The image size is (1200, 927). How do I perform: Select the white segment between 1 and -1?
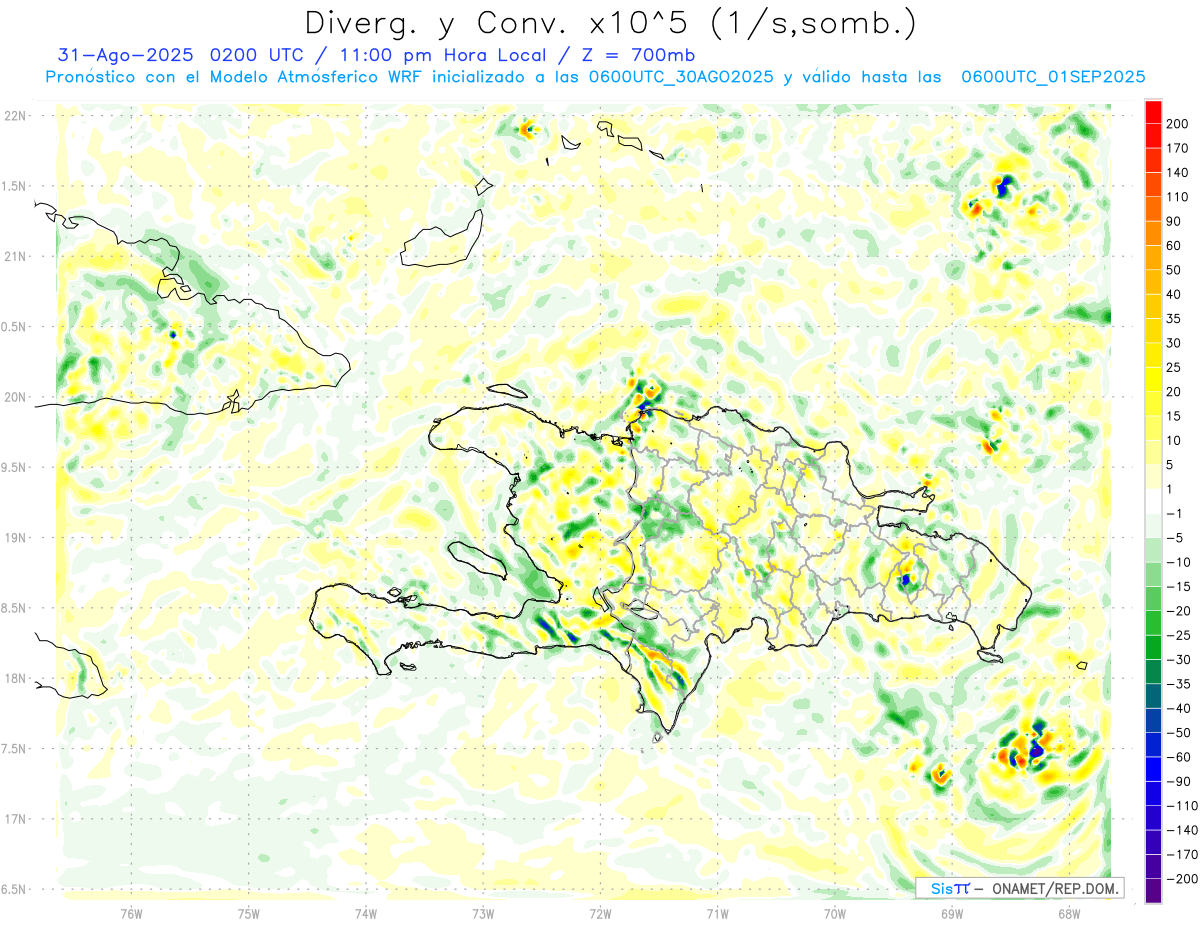1153,501
